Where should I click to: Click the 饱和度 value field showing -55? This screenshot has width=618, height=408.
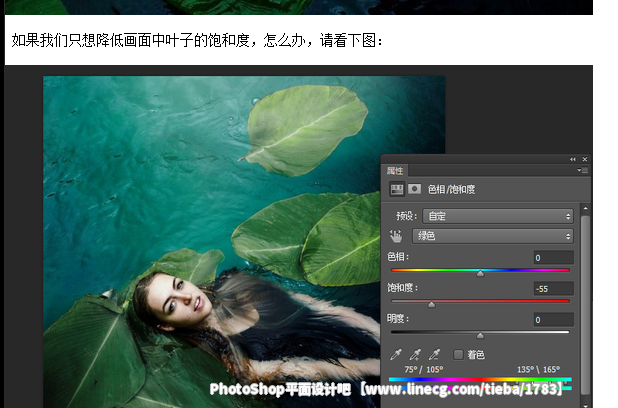coord(553,289)
